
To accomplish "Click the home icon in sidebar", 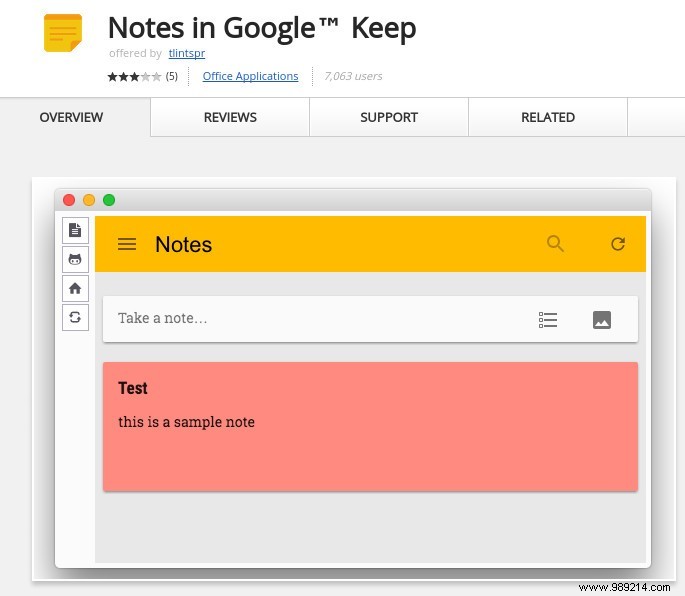I will (75, 288).
